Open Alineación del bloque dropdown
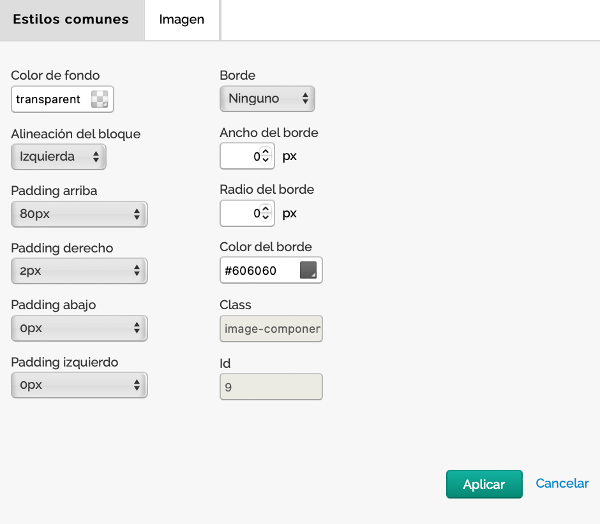Viewport: 600px width, 524px height. pyautogui.click(x=58, y=156)
